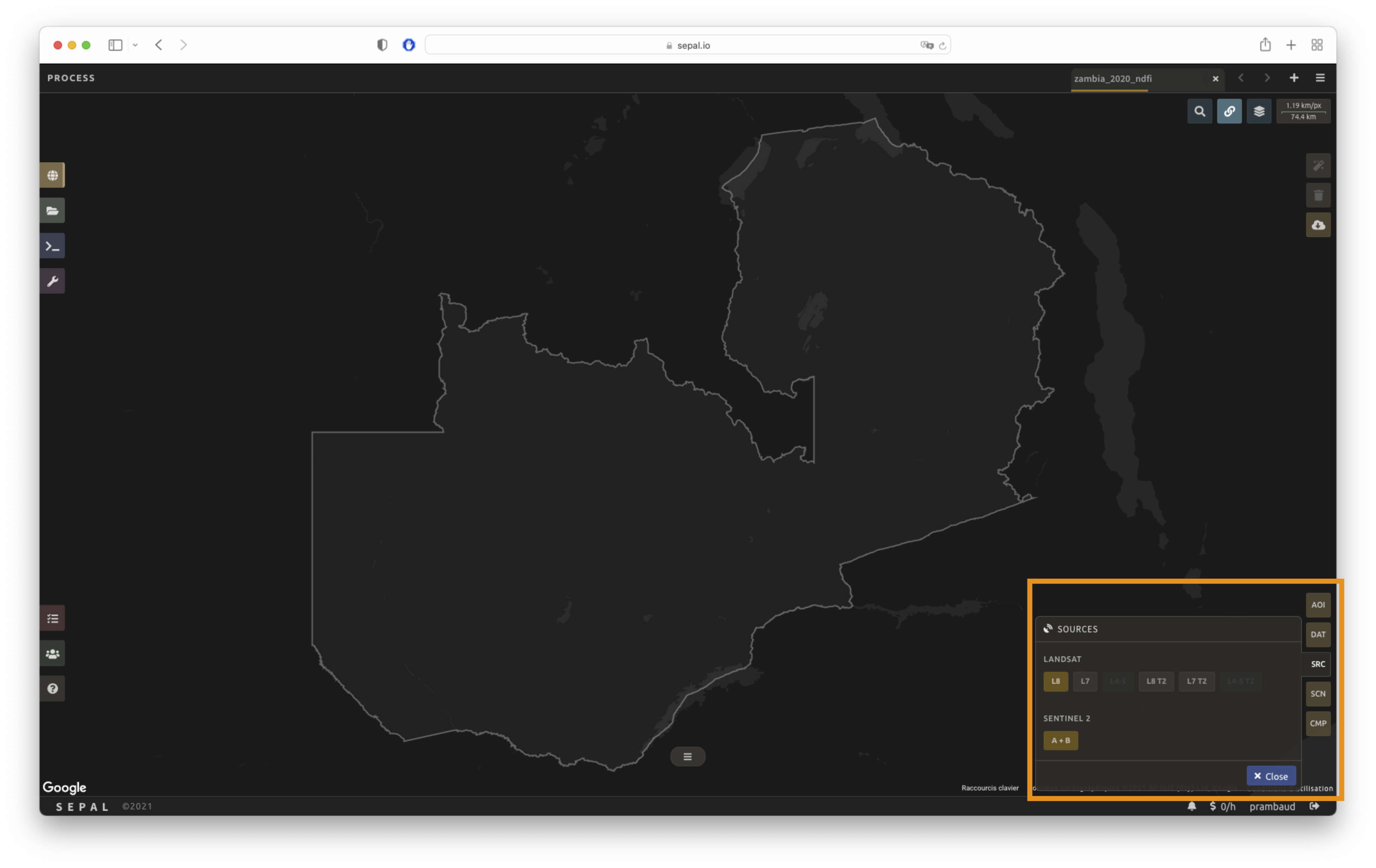
Task: Disable the Sentinel 2 A+B source
Action: pyautogui.click(x=1061, y=741)
